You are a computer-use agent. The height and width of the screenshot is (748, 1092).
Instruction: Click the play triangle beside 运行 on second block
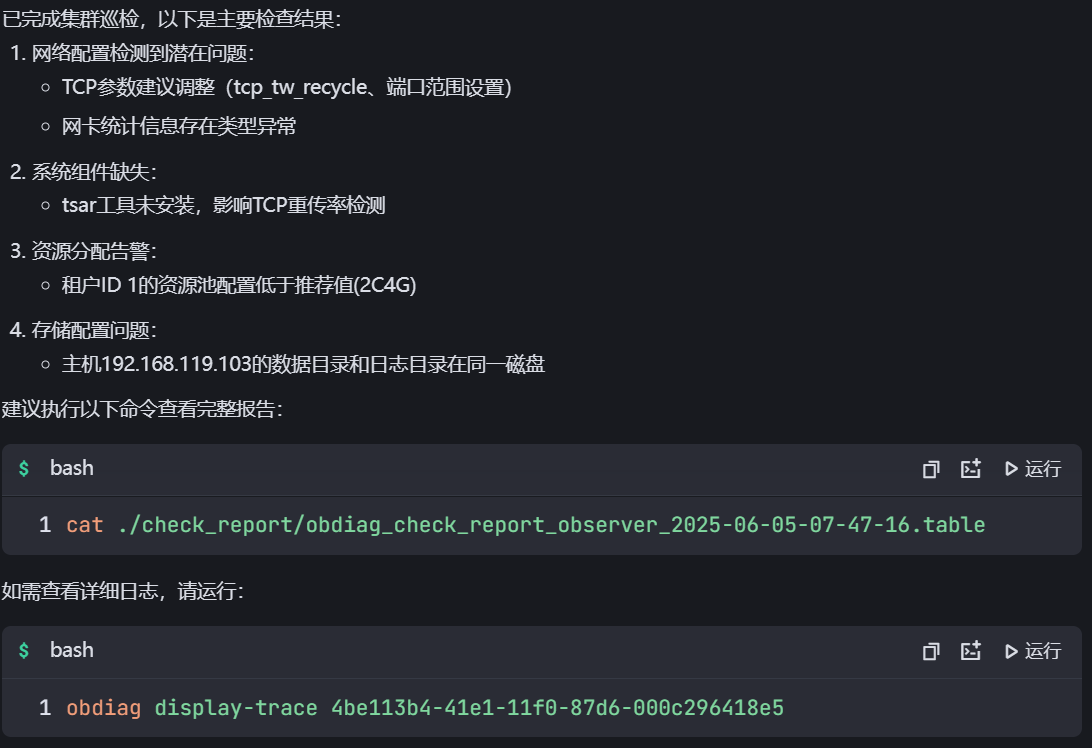(1011, 652)
